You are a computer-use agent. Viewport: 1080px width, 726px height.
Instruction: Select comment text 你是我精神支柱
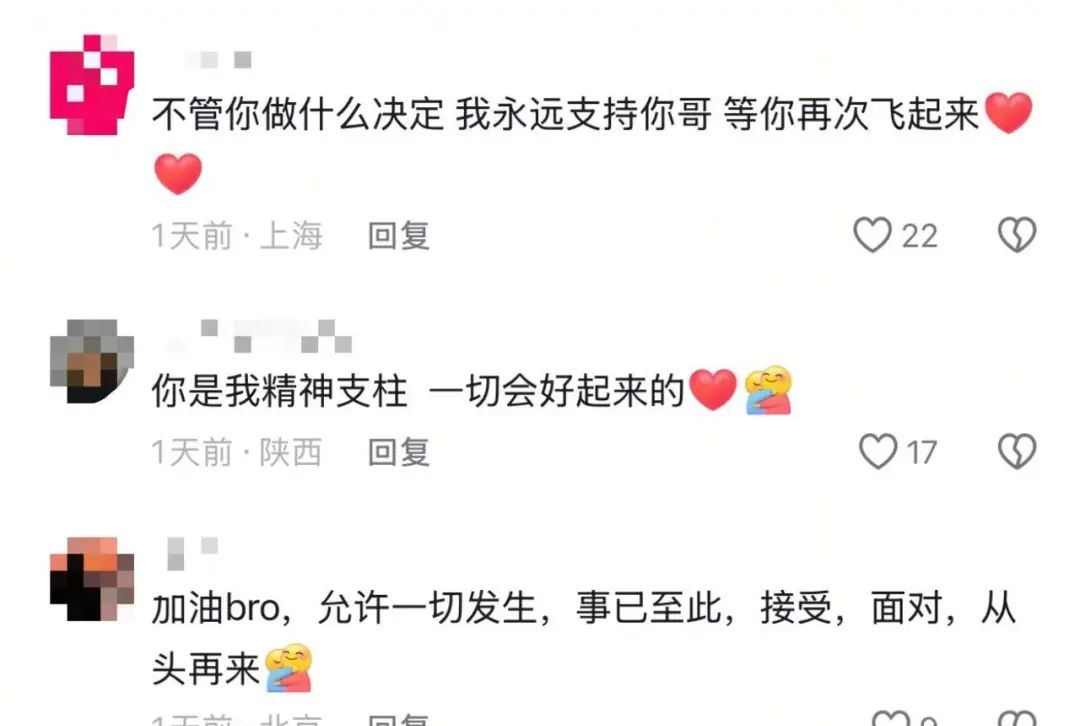(280, 391)
